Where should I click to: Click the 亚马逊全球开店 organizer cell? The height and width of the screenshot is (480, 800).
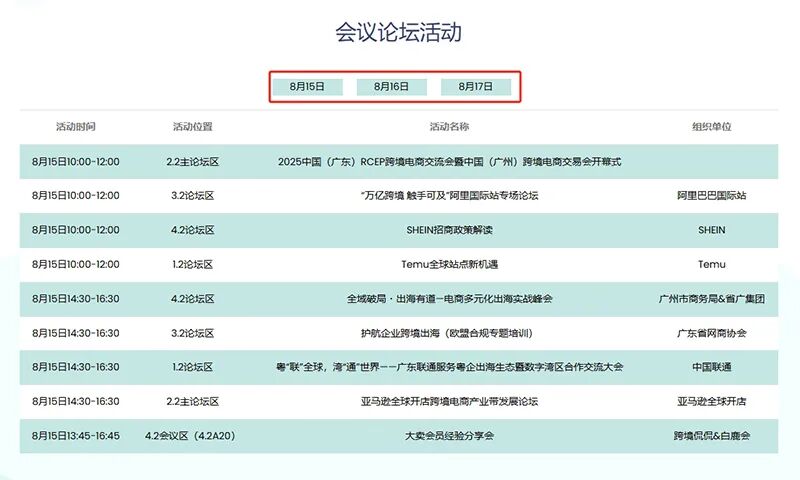point(712,401)
